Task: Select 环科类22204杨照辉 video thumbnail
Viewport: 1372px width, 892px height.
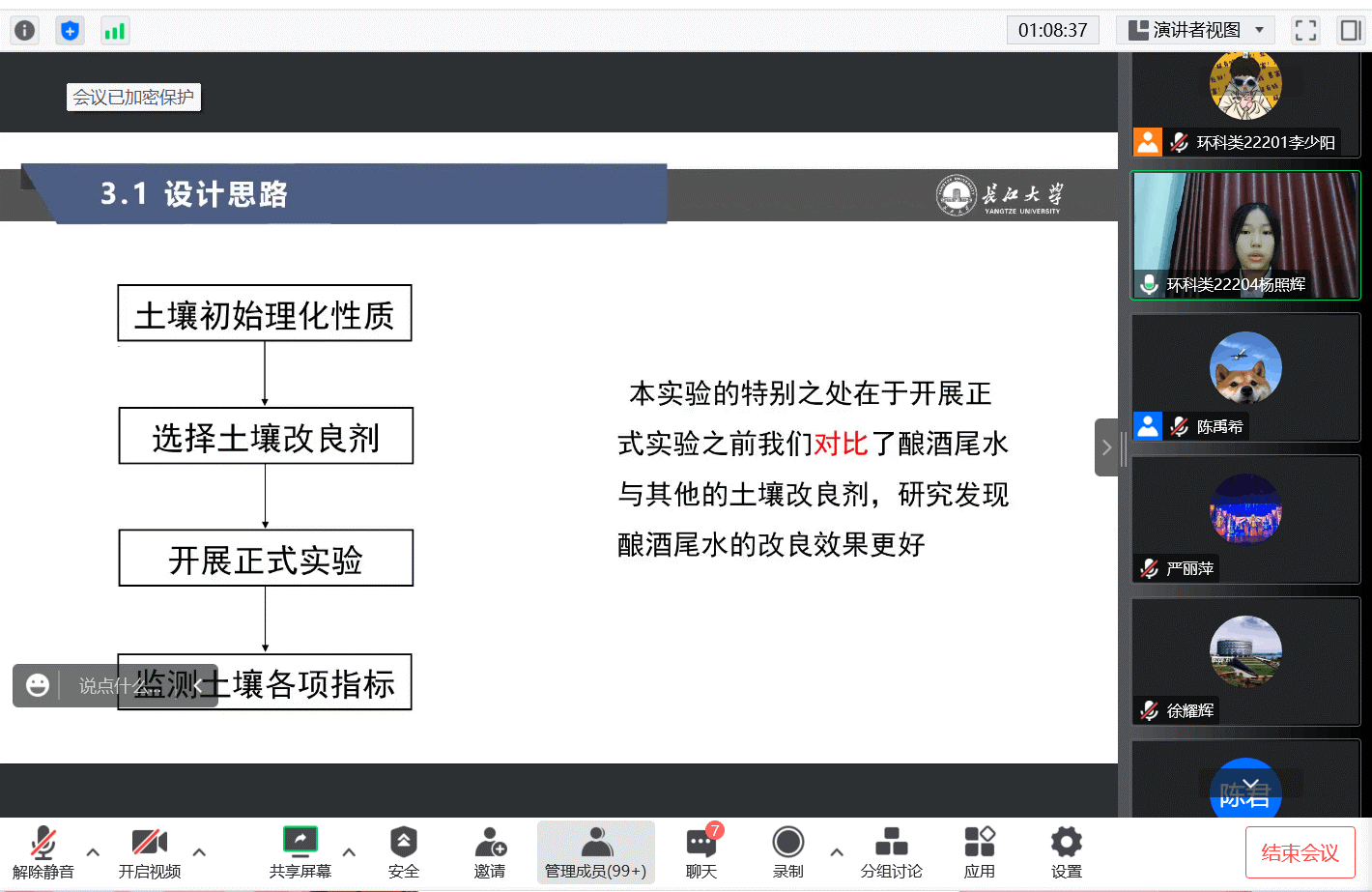Action: [1245, 235]
